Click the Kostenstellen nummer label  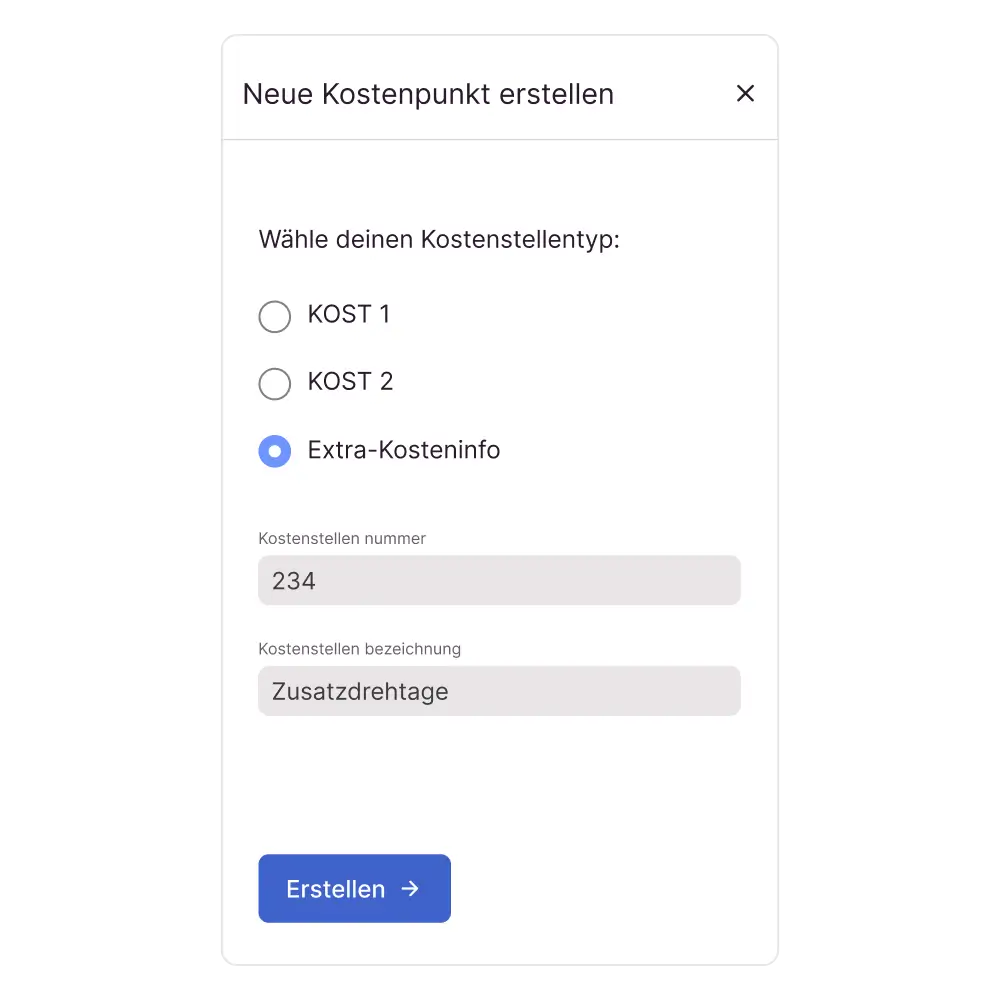pos(342,538)
